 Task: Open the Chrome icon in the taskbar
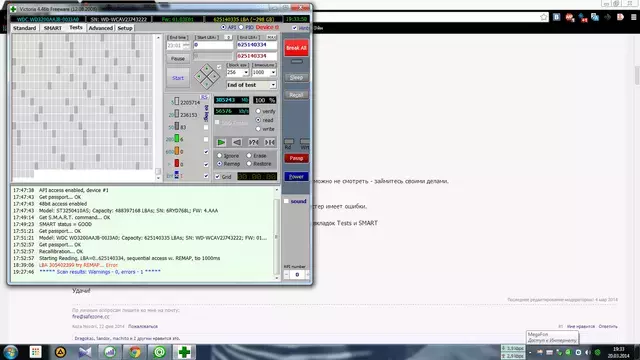point(135,352)
